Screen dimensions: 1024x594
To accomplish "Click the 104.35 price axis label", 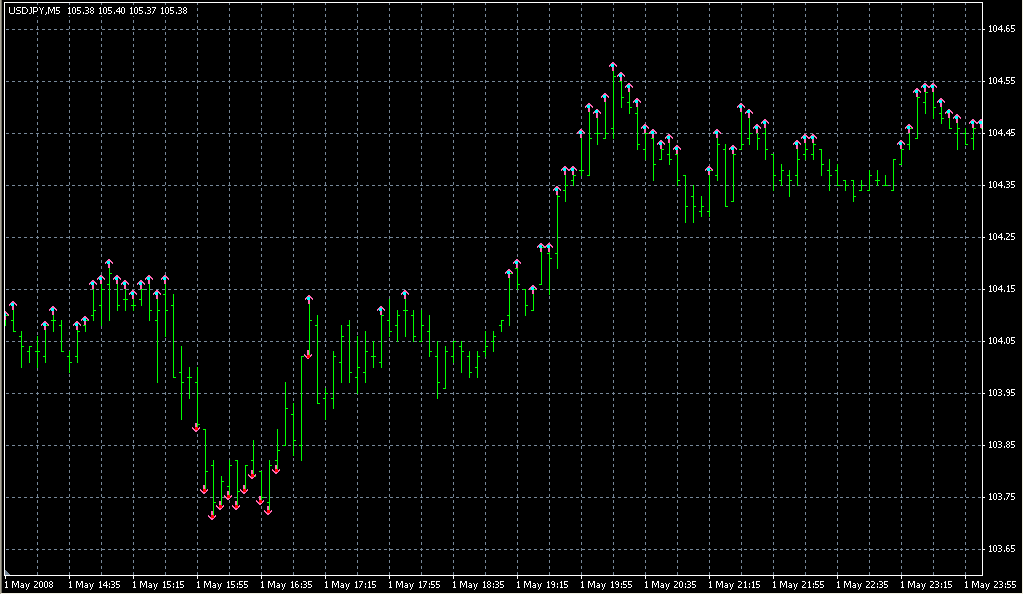I will point(1002,185).
